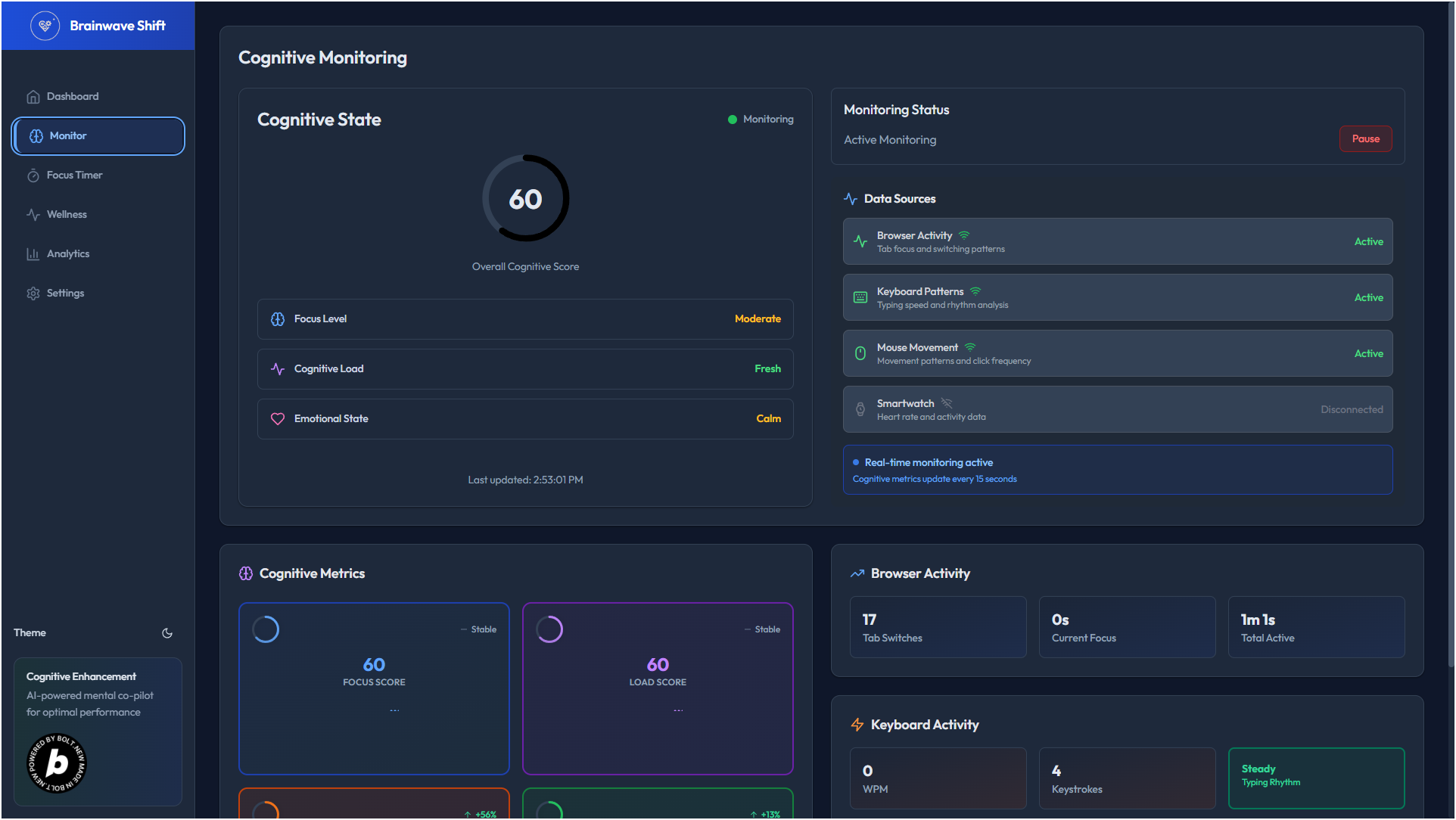Click the Dashboard home icon

coord(33,97)
